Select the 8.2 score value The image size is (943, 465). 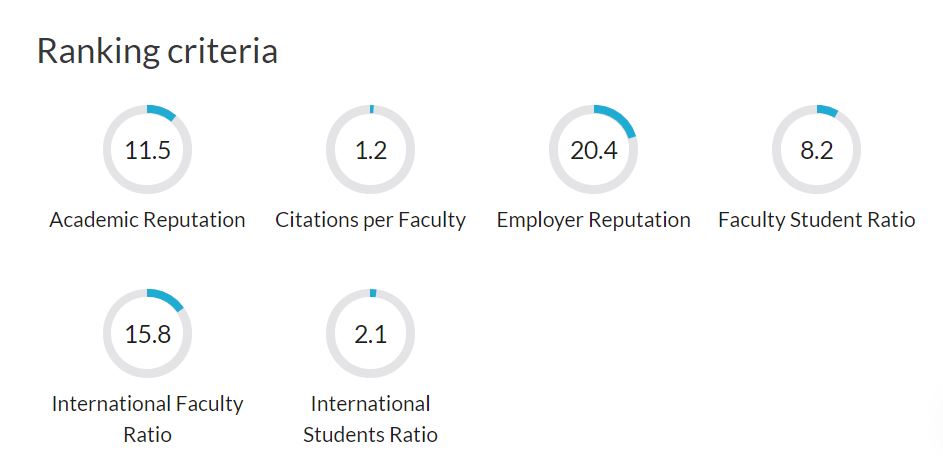(x=817, y=150)
